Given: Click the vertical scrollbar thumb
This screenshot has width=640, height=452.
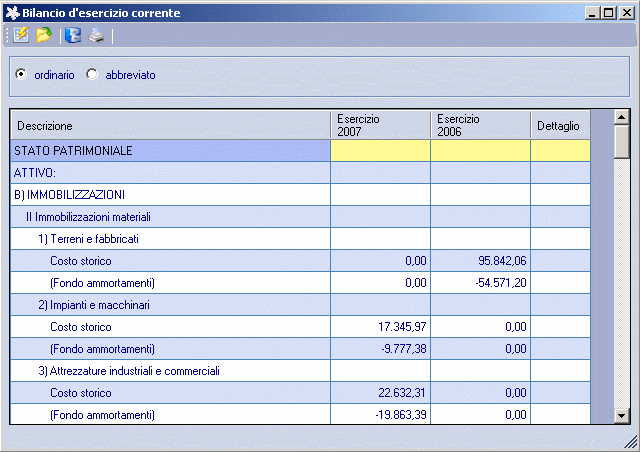Looking at the screenshot, I should coord(622,141).
